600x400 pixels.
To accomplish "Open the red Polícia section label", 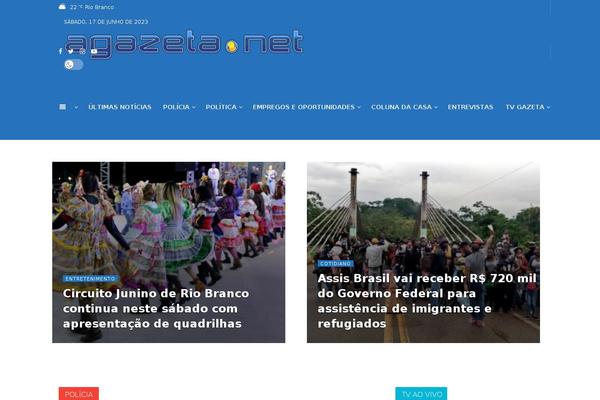I will pos(78,394).
